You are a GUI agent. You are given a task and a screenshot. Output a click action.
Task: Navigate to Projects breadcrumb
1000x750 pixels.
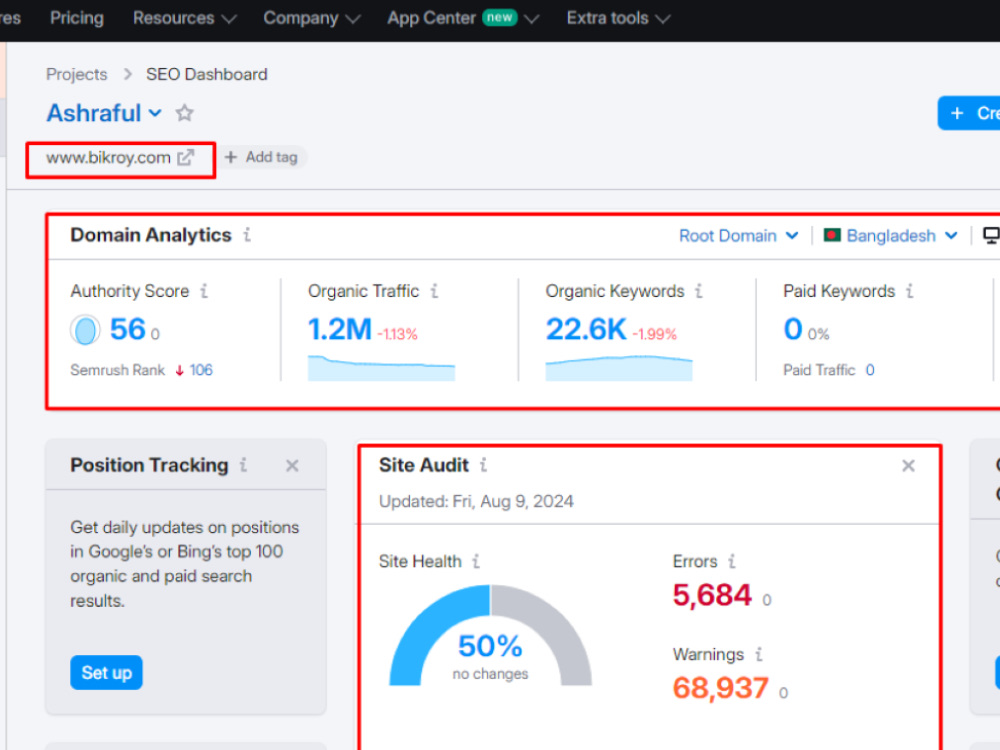click(x=77, y=75)
